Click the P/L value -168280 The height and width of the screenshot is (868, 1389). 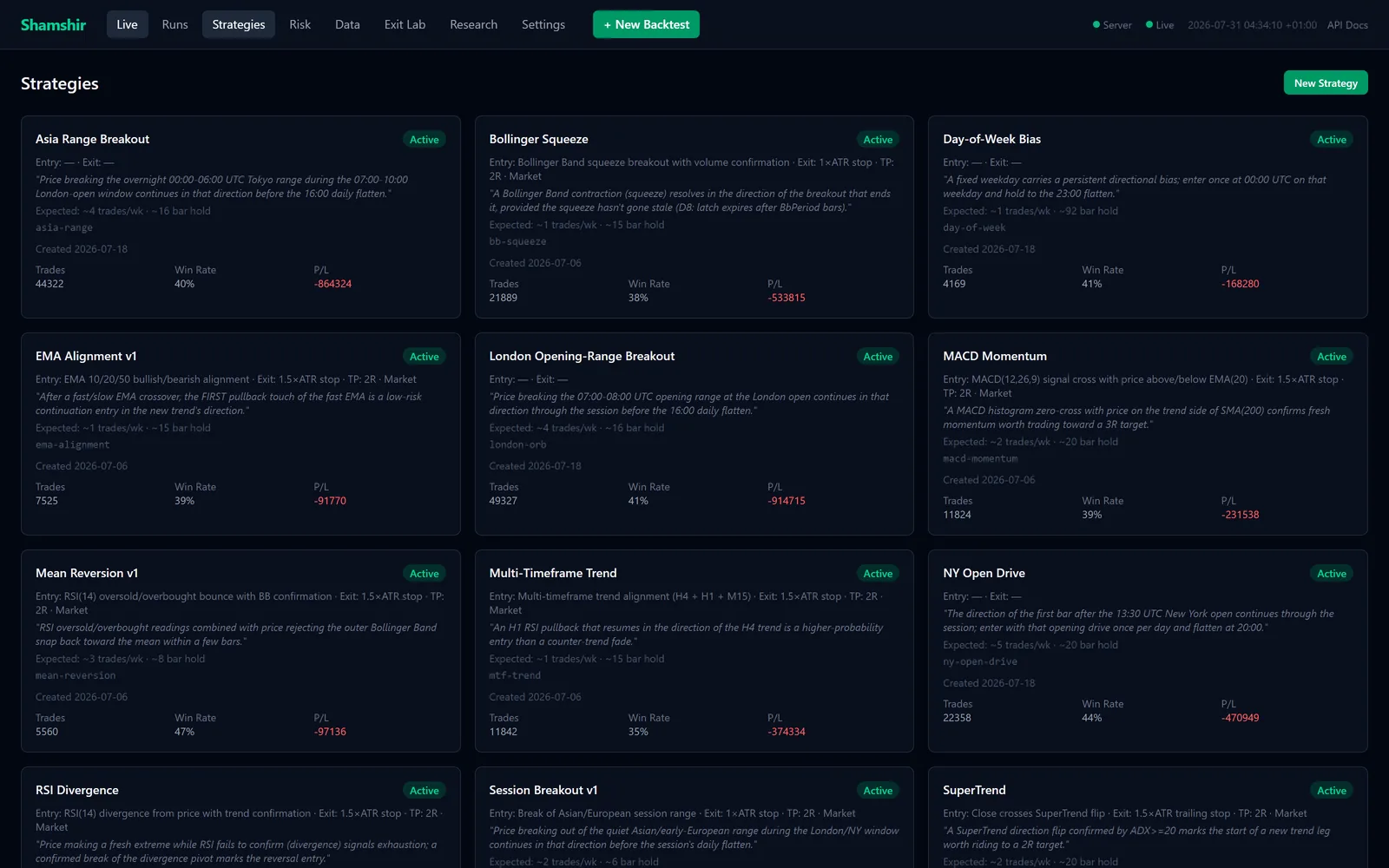[x=1240, y=284]
